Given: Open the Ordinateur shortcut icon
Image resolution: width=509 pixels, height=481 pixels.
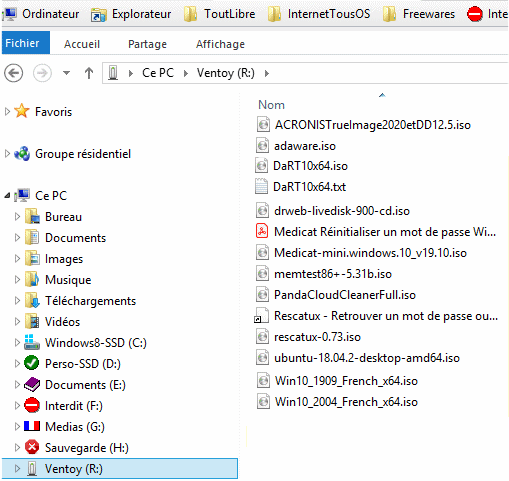Looking at the screenshot, I should pos(10,14).
